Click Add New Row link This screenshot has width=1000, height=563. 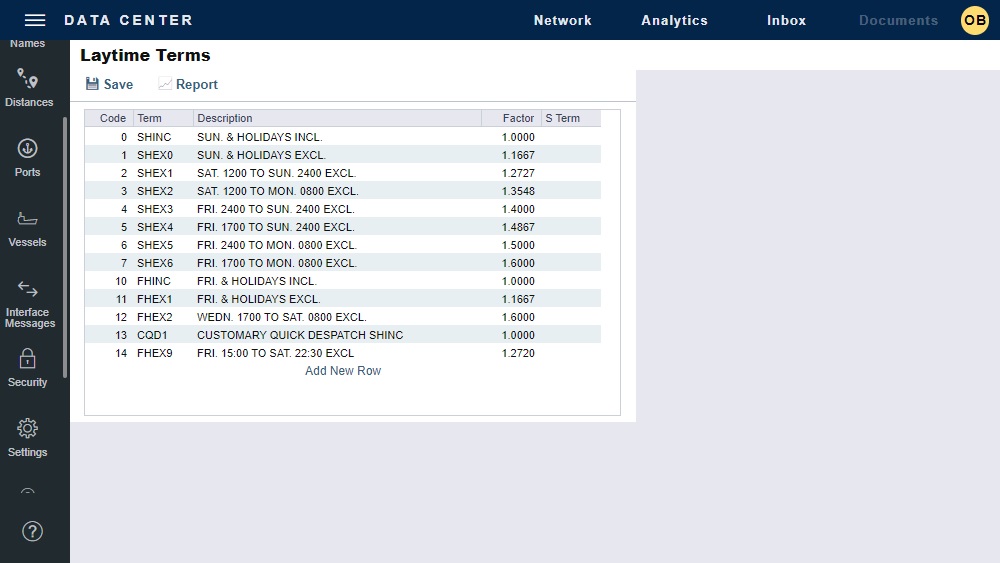tap(343, 371)
